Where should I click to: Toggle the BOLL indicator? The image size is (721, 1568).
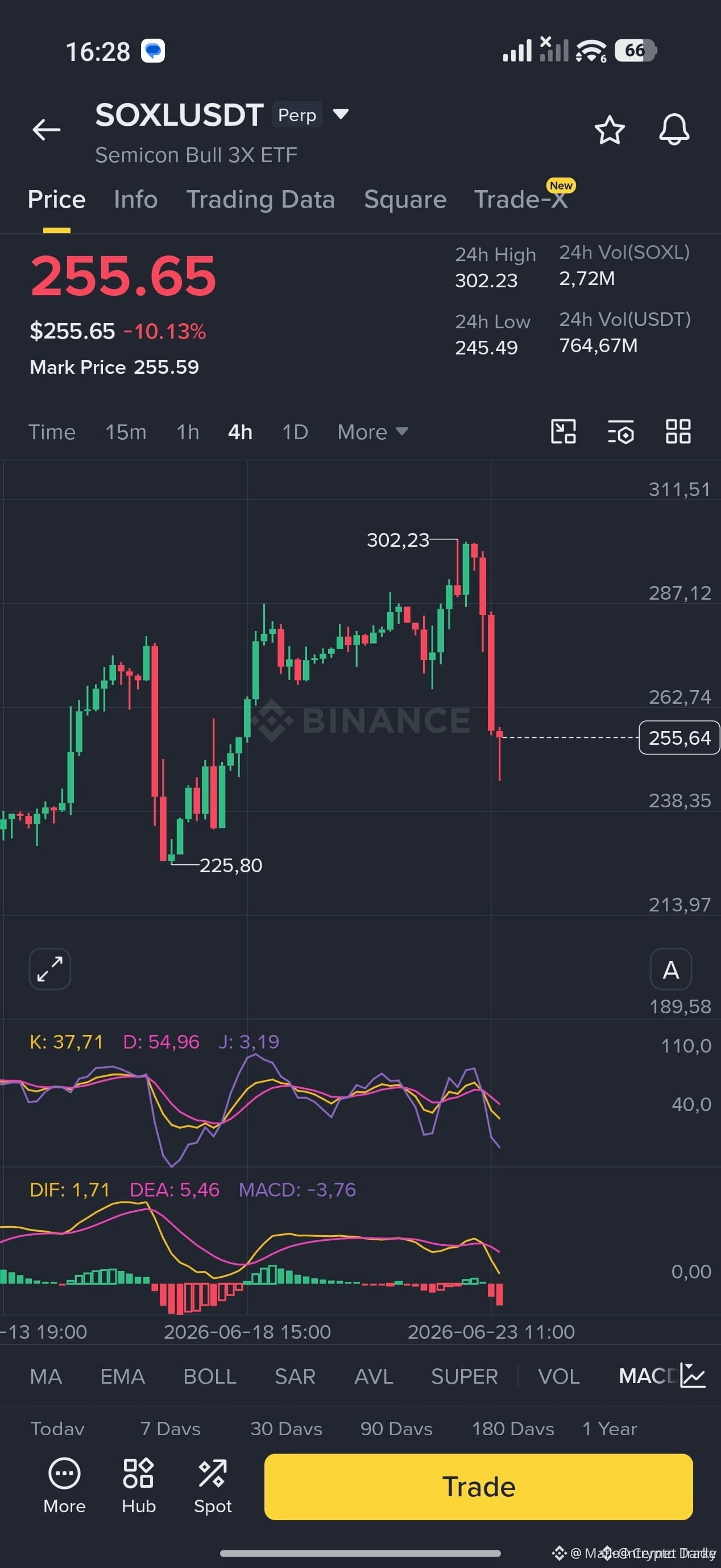coord(210,1376)
